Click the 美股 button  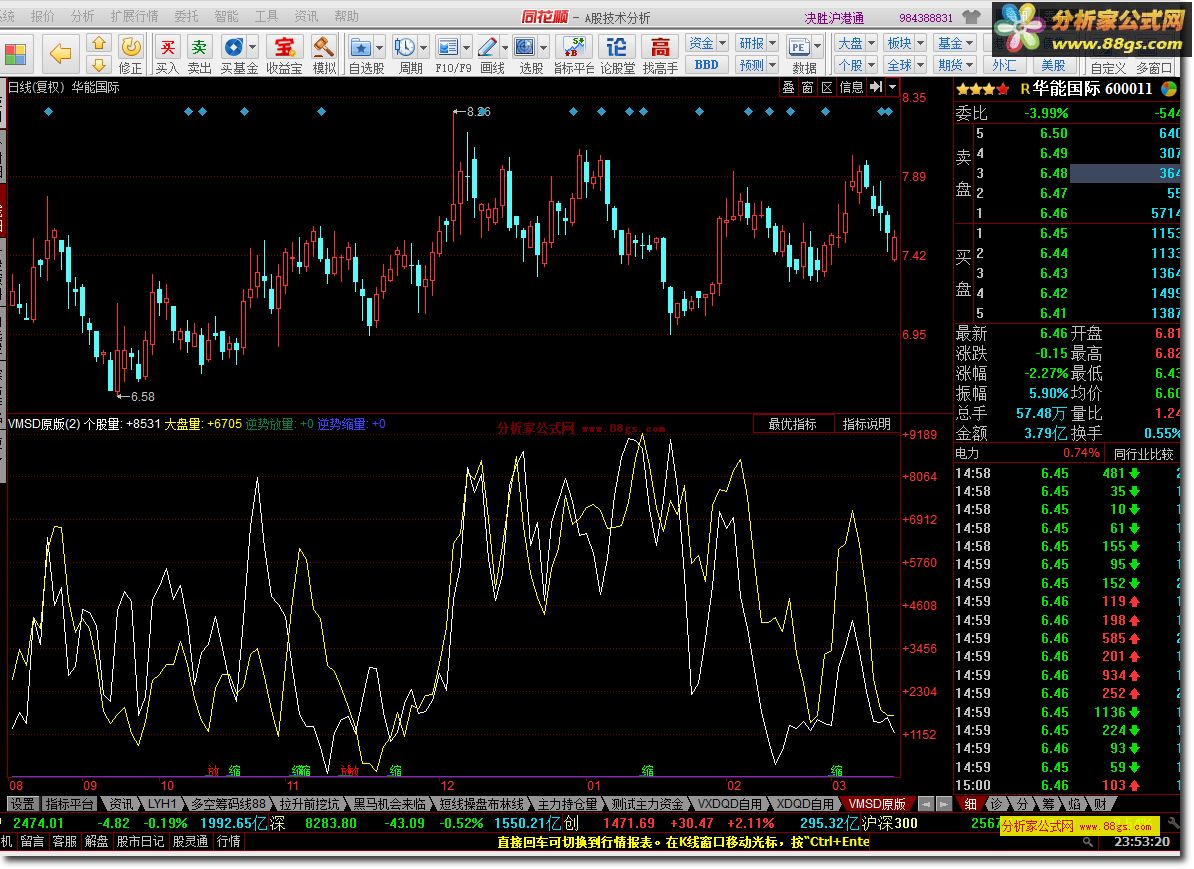pos(1054,65)
